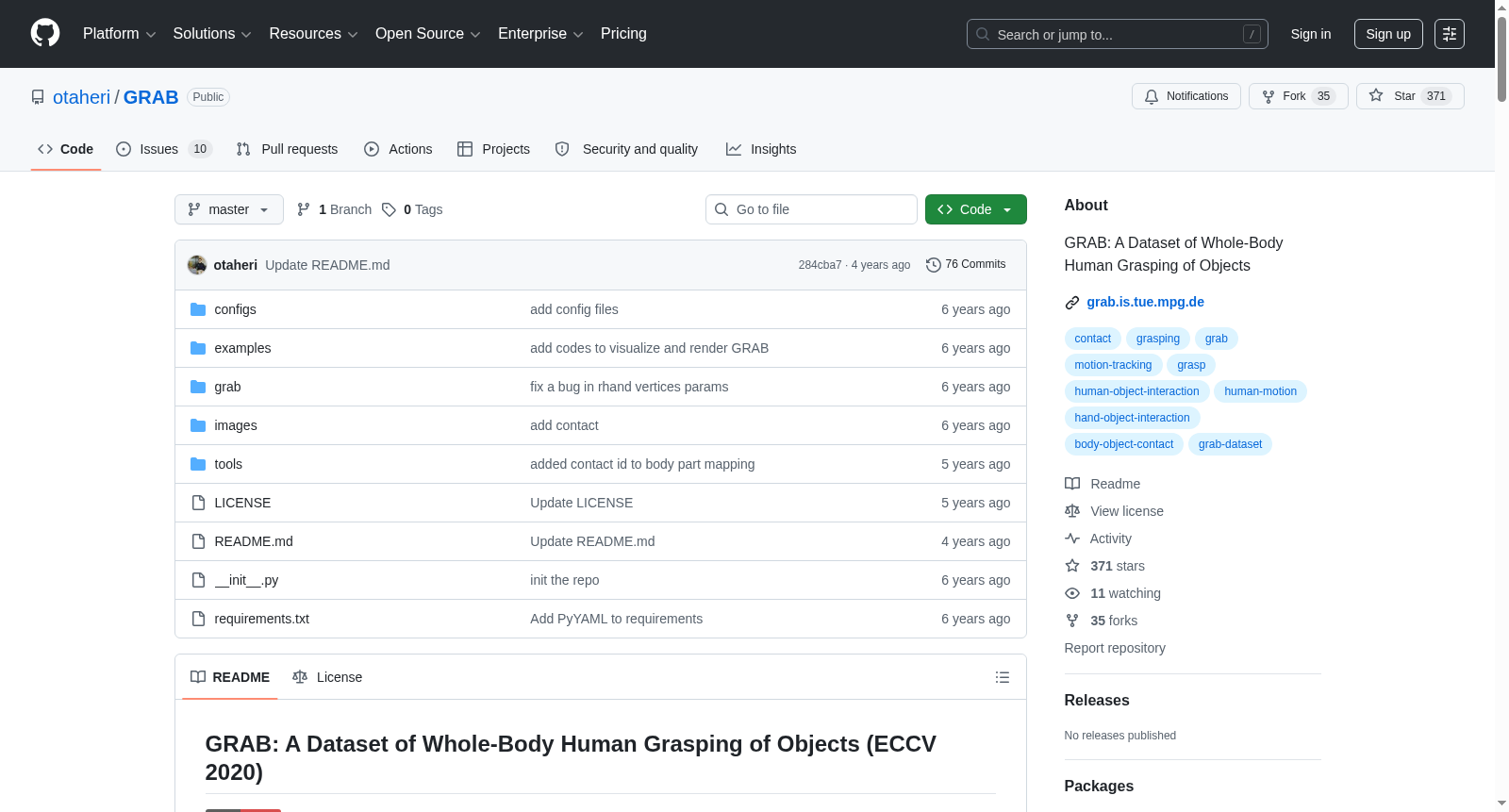The width and height of the screenshot is (1509, 812).
Task: Switch to the Pull requests tab
Action: [x=287, y=149]
